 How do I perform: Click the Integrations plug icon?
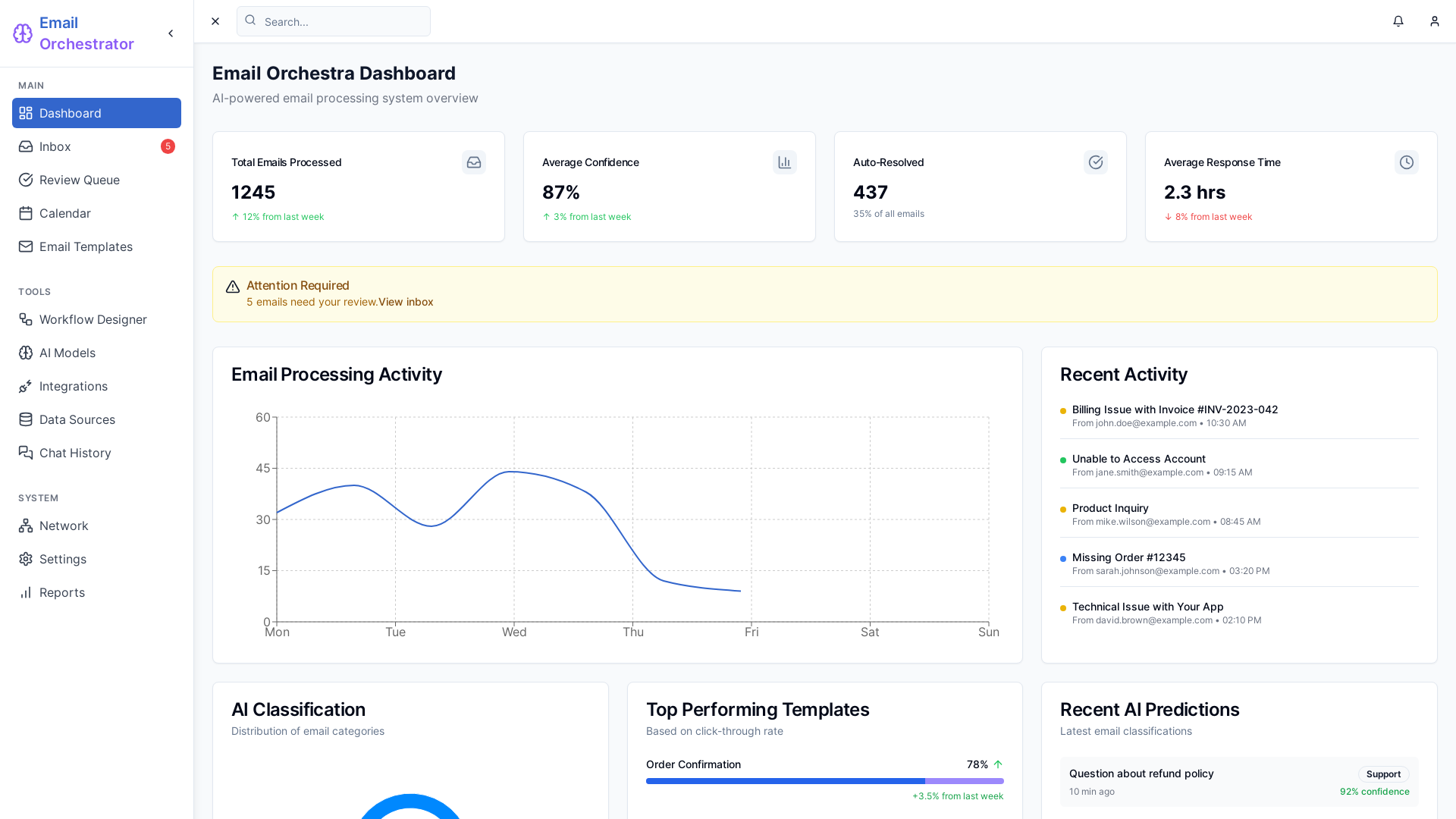(26, 386)
